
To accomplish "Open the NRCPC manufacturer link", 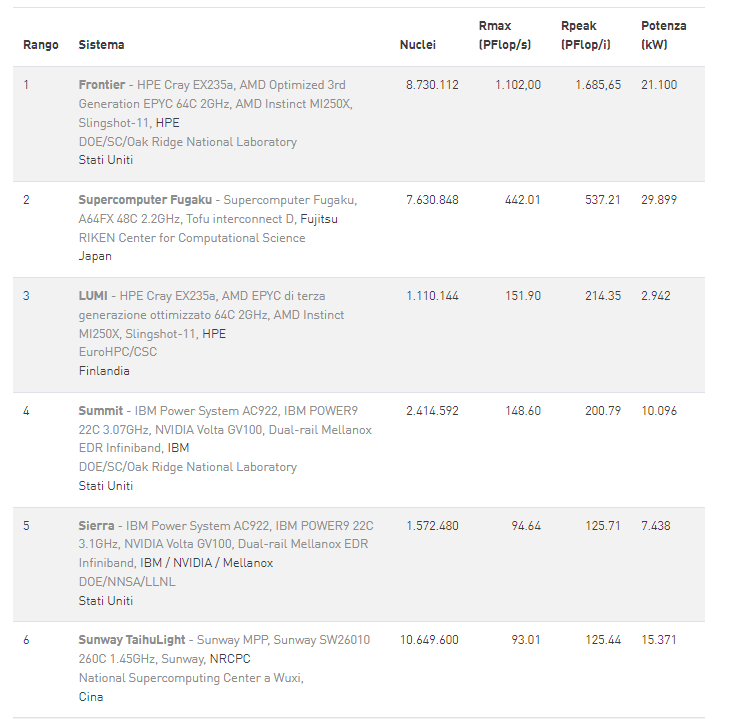I will [x=229, y=659].
